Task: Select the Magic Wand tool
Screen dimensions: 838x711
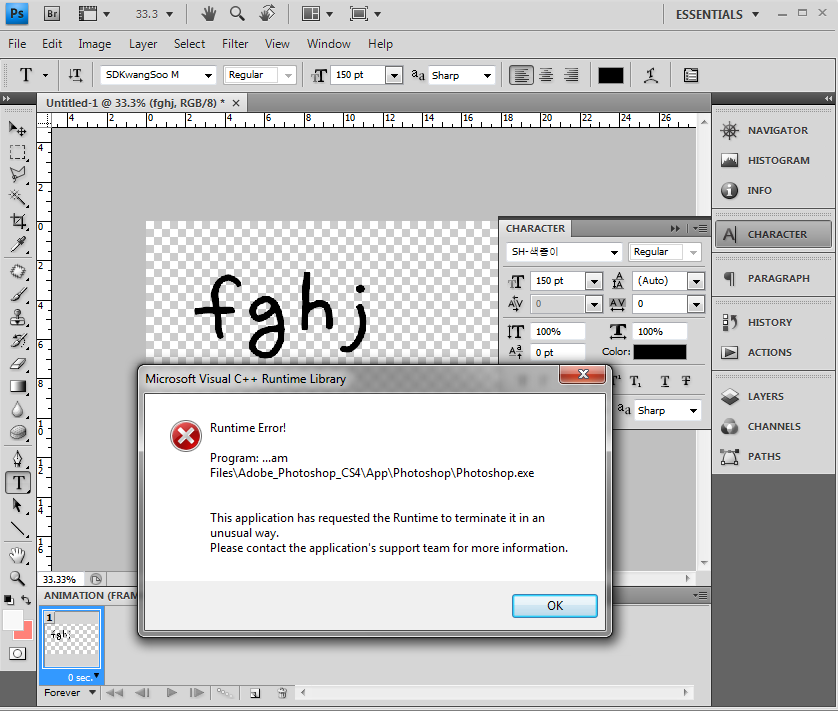Action: (x=17, y=198)
